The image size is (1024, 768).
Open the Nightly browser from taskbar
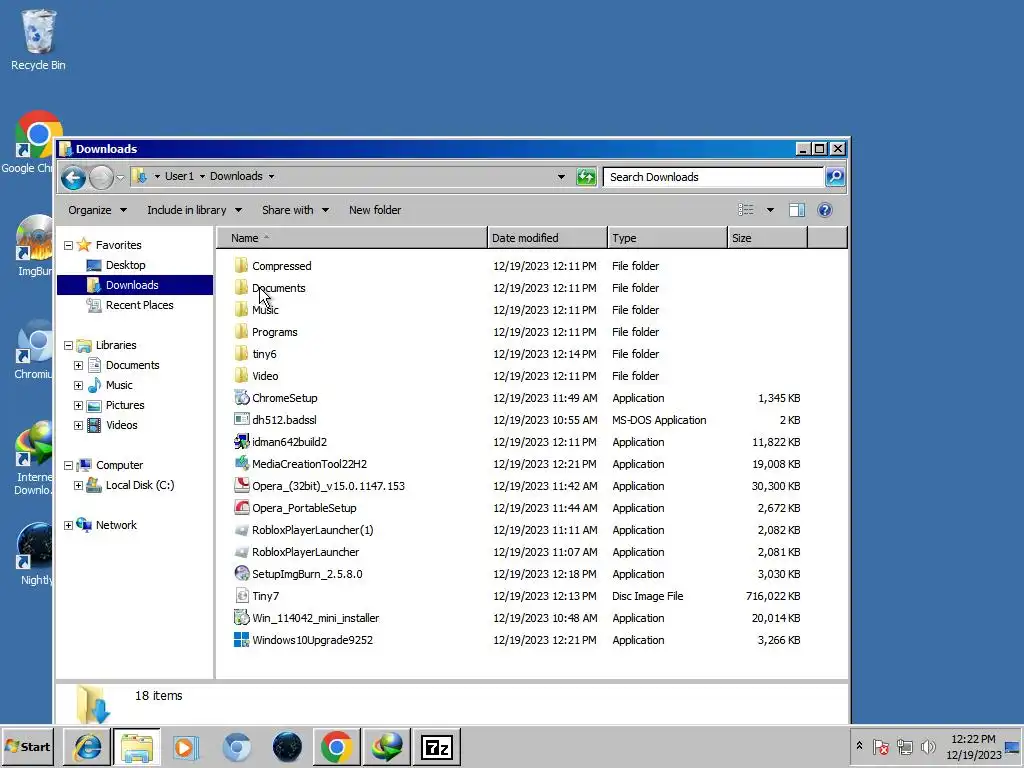coord(287,746)
